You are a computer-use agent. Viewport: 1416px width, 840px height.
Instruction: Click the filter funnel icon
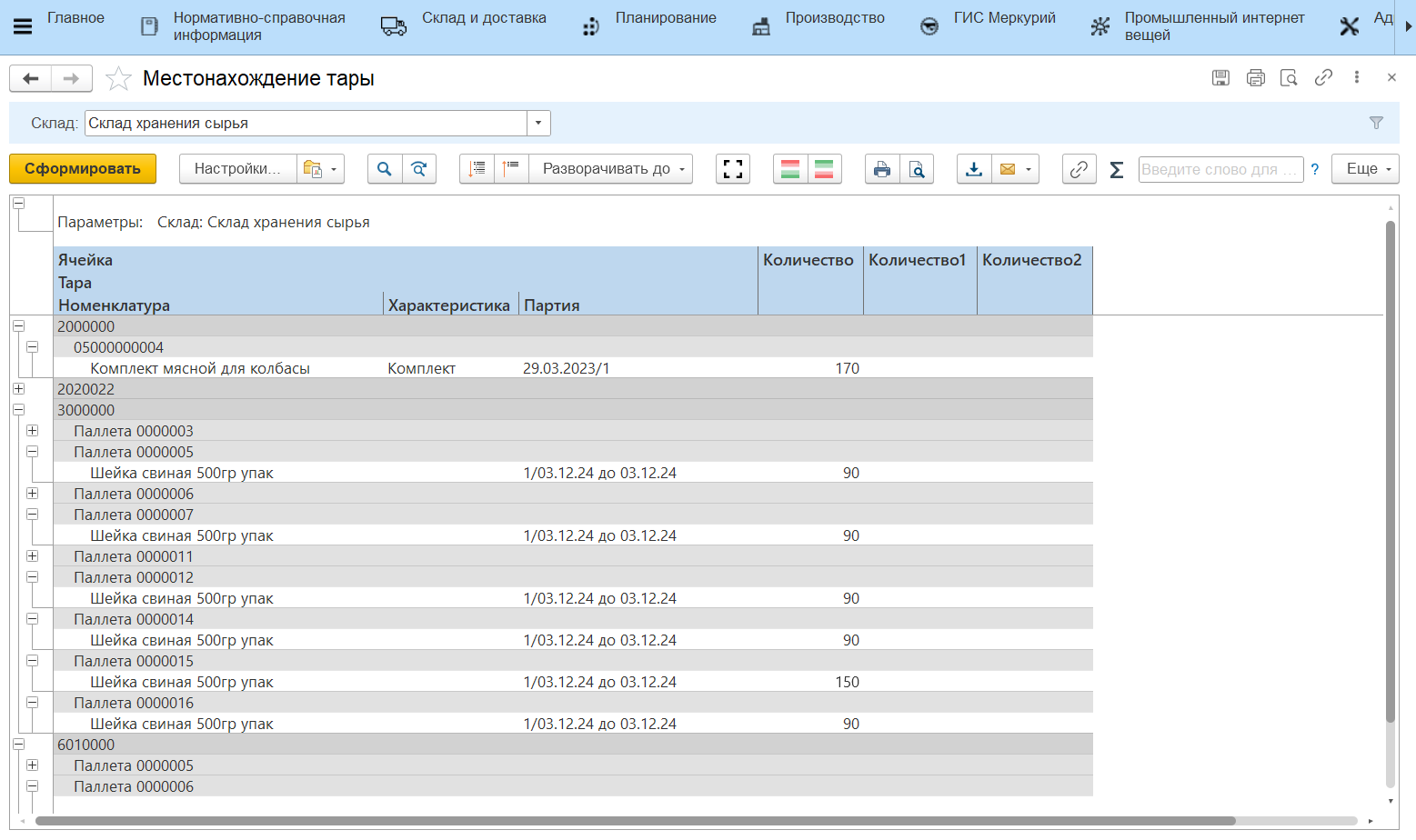click(1376, 123)
